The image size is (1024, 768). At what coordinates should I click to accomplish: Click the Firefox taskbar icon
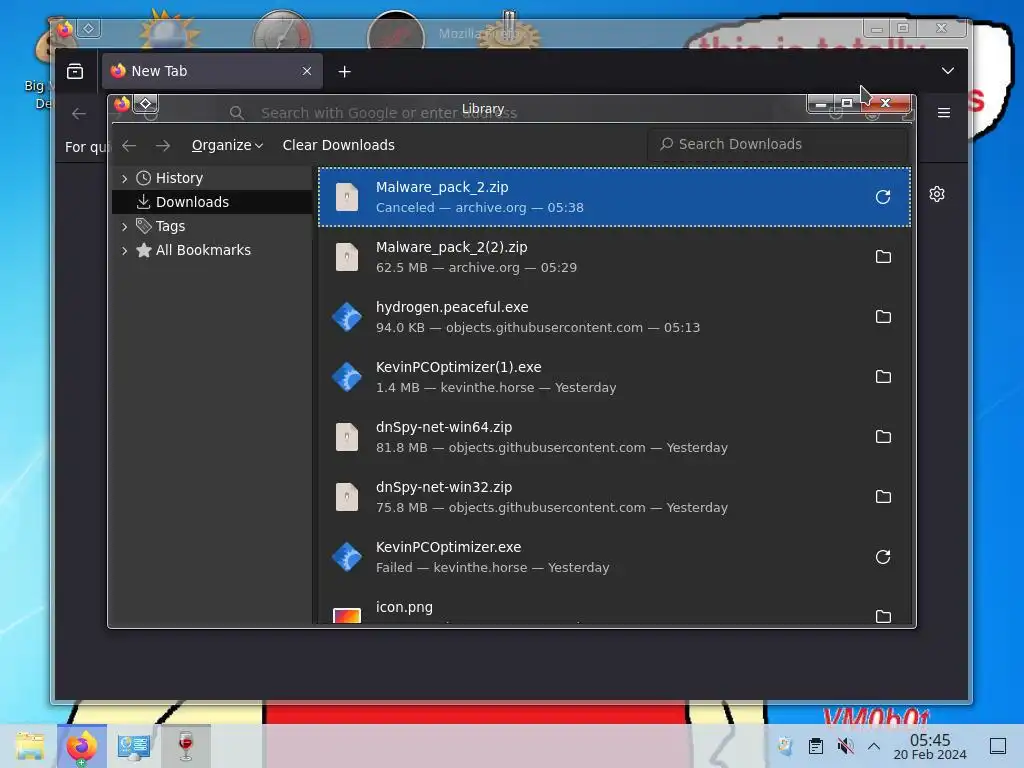81,746
